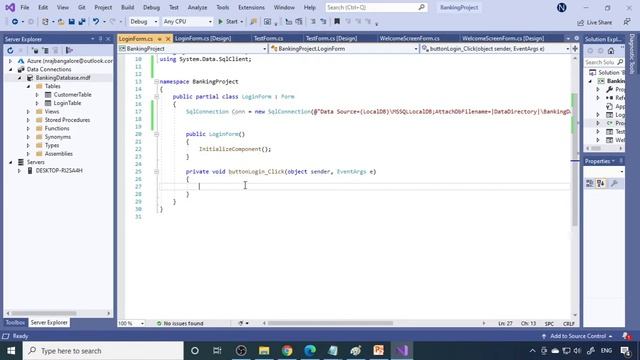Click the No issues found indicator
The image size is (640, 360).
point(180,323)
